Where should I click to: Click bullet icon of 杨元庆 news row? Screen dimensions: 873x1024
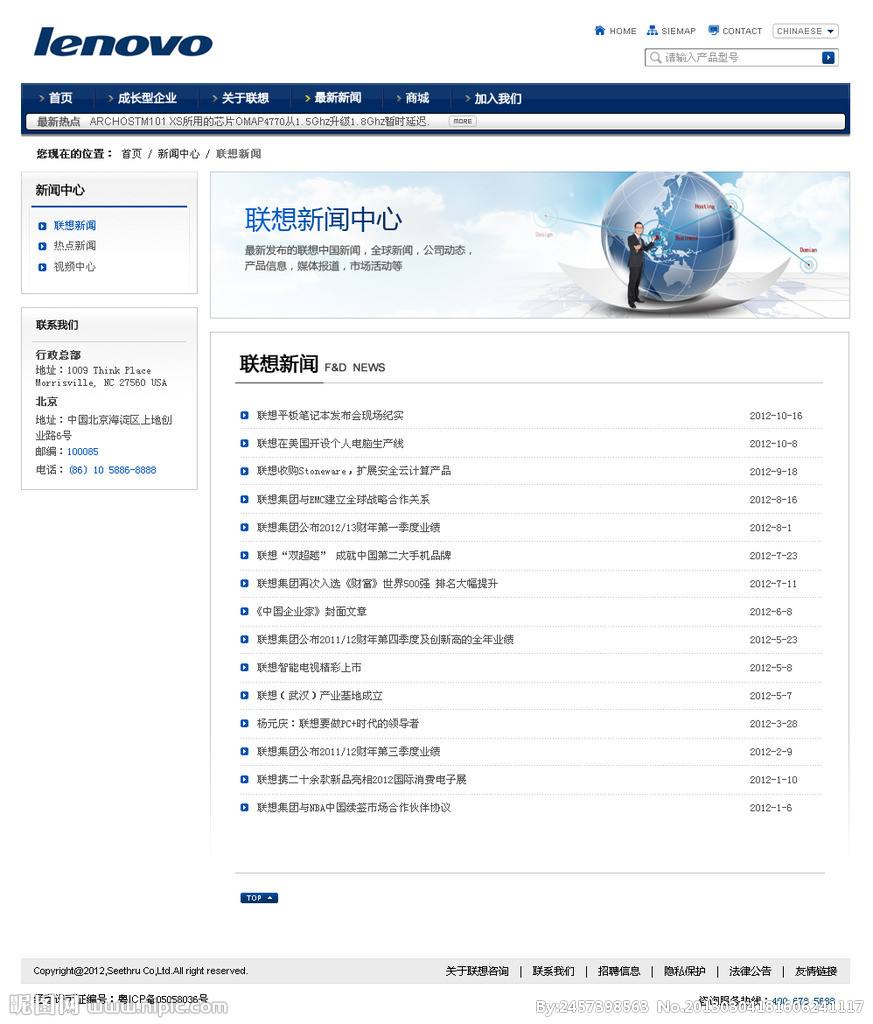point(244,724)
